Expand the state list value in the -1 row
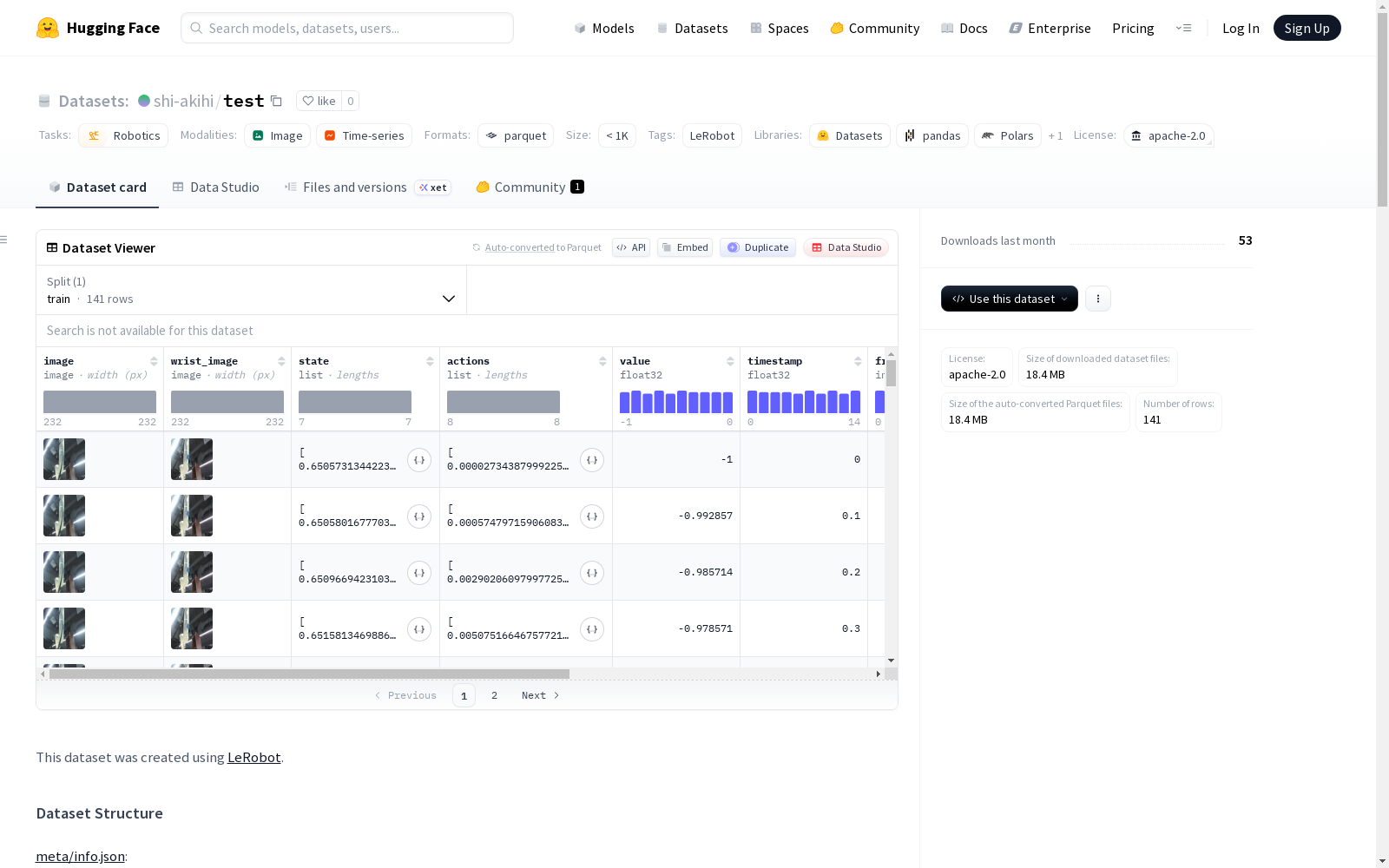Image resolution: width=1389 pixels, height=868 pixels. pos(419,460)
